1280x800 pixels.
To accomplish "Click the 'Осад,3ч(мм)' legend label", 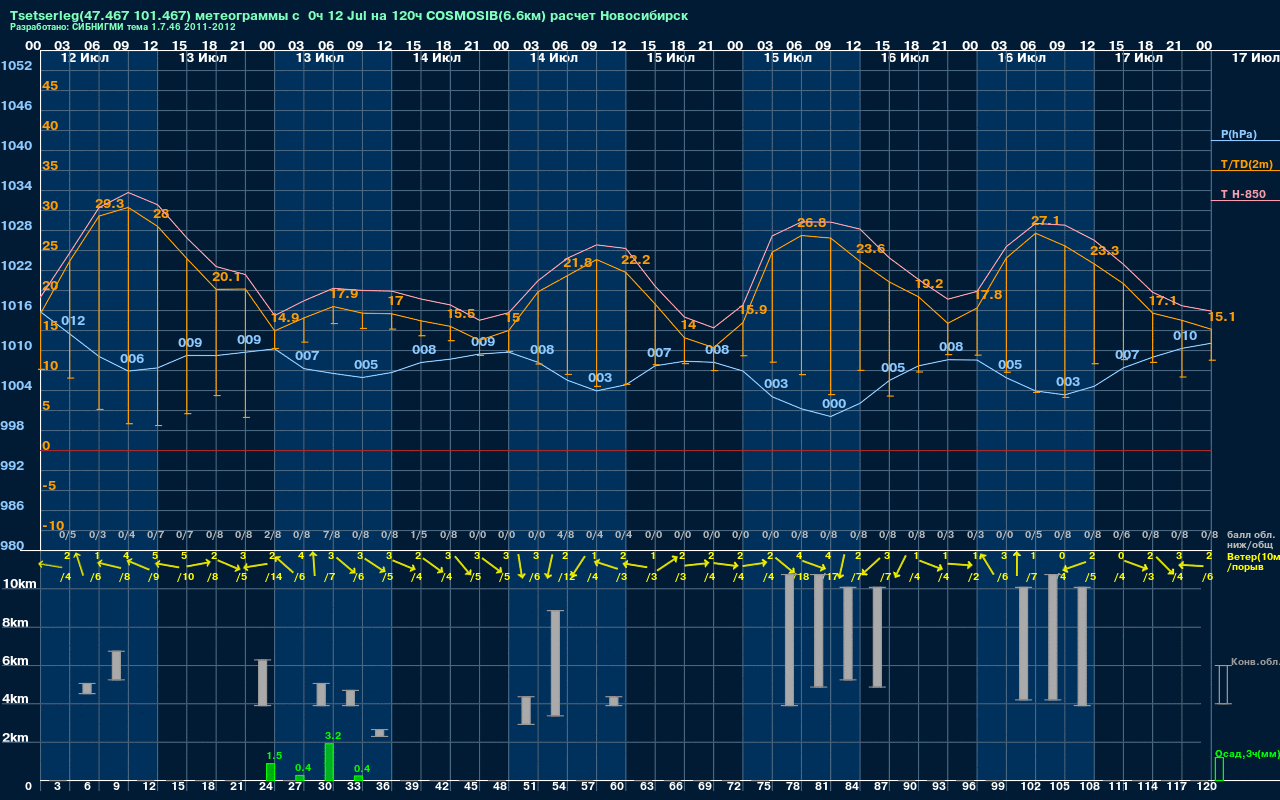I will point(1246,753).
